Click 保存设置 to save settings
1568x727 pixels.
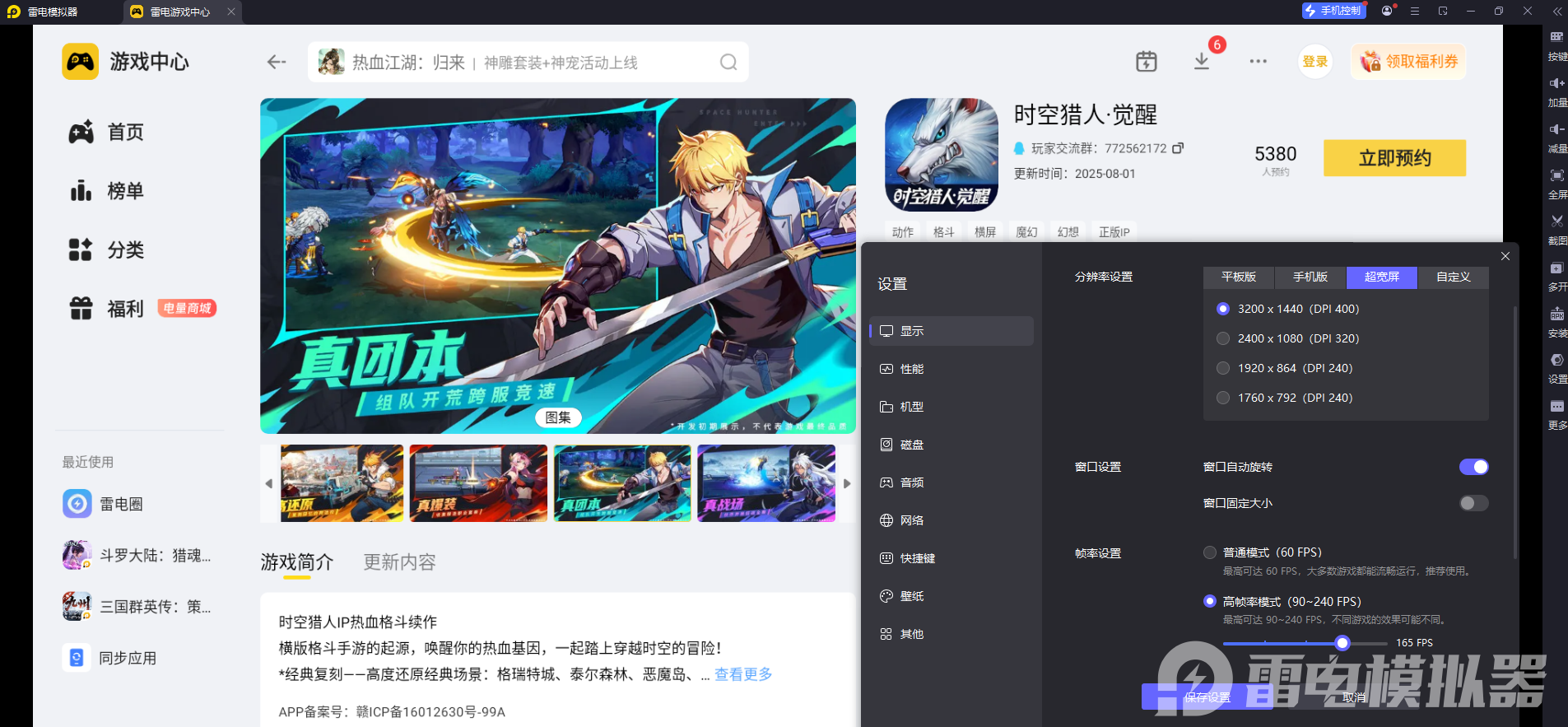point(1207,697)
